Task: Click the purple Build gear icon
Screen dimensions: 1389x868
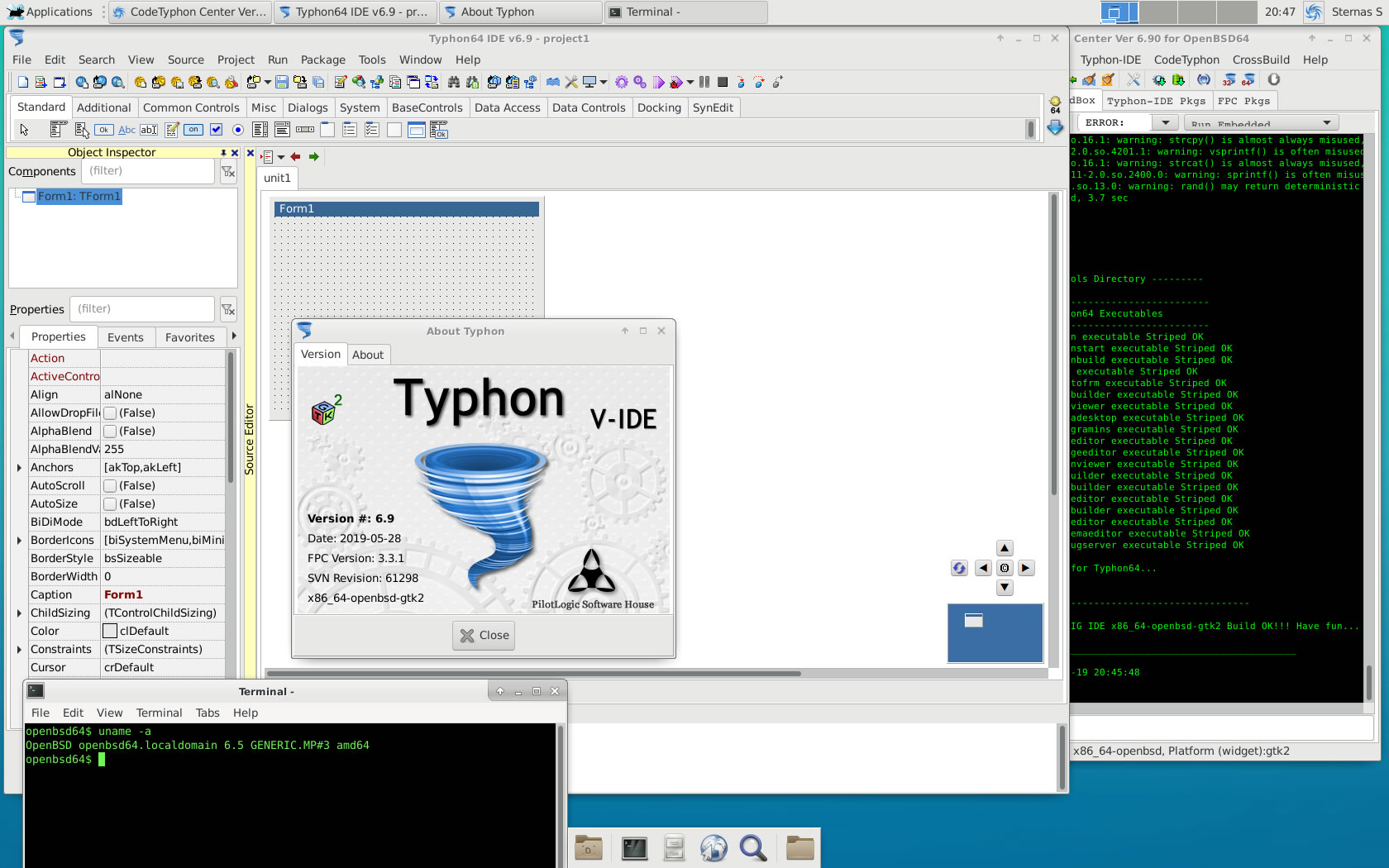Action: [x=622, y=82]
